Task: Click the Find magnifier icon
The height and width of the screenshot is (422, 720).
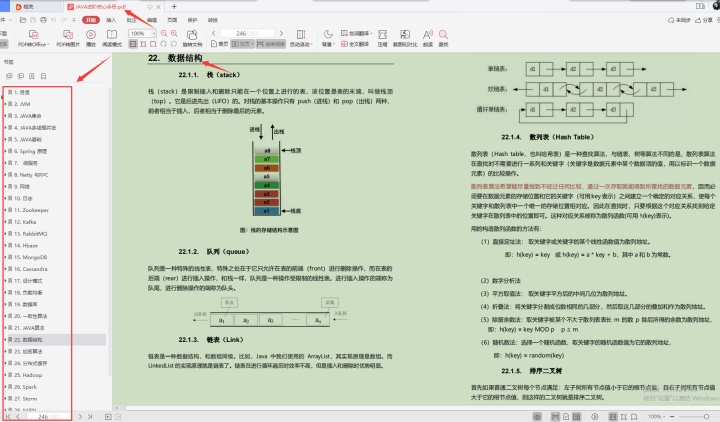Action: coord(443,34)
